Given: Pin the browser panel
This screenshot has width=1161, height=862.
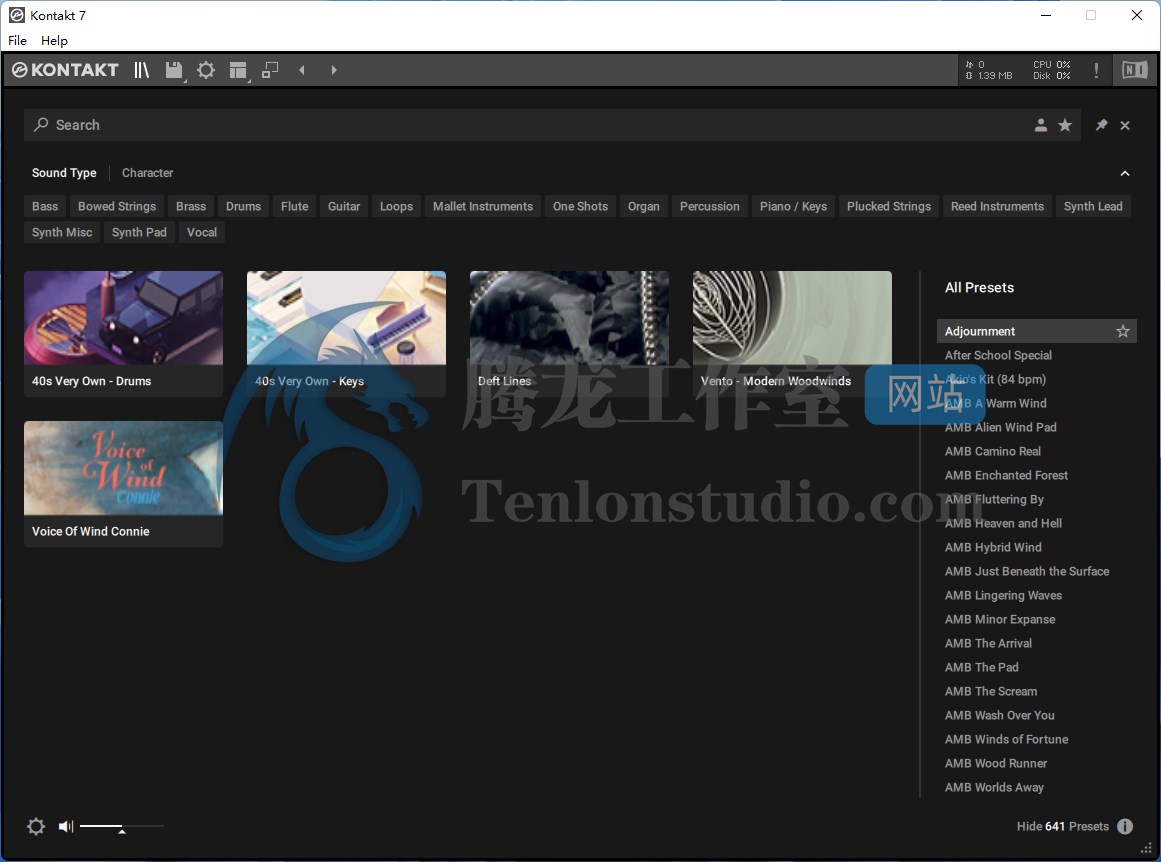Looking at the screenshot, I should coord(1102,125).
